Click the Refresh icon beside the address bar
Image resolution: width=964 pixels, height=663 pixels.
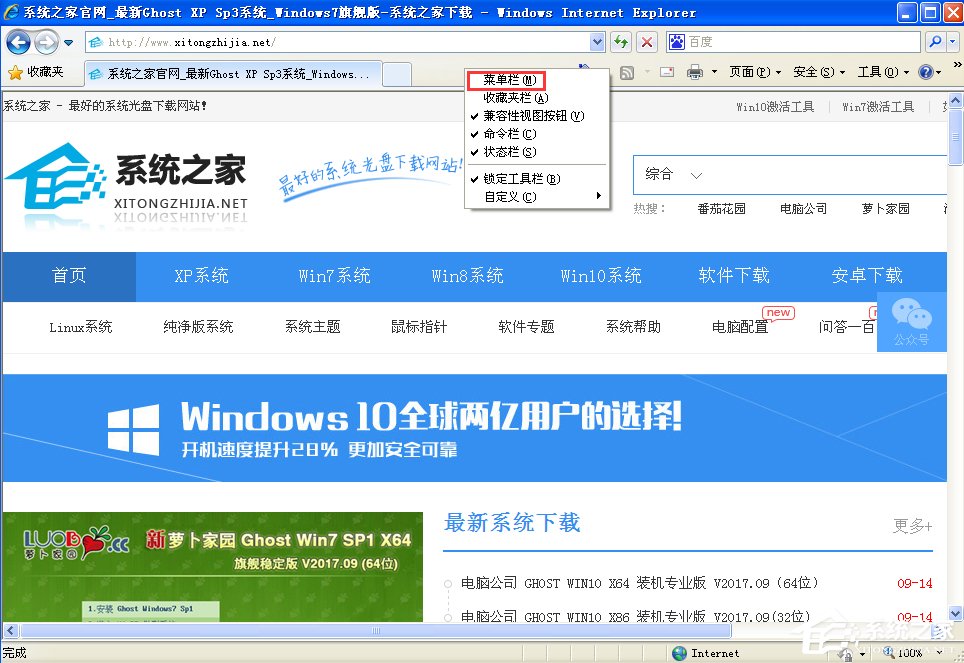620,43
